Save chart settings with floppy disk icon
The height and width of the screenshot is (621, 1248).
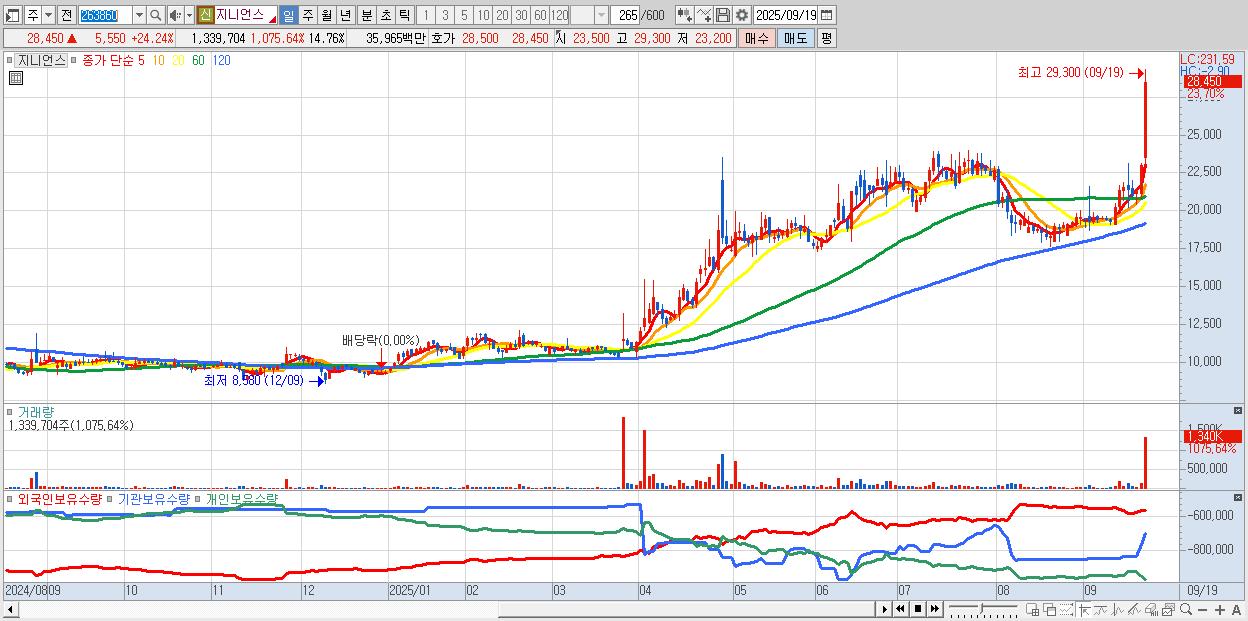(x=723, y=15)
